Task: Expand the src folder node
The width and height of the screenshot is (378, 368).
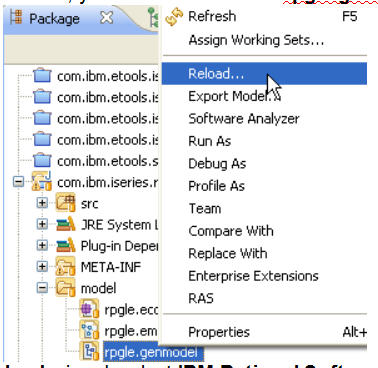Action: pyautogui.click(x=42, y=203)
